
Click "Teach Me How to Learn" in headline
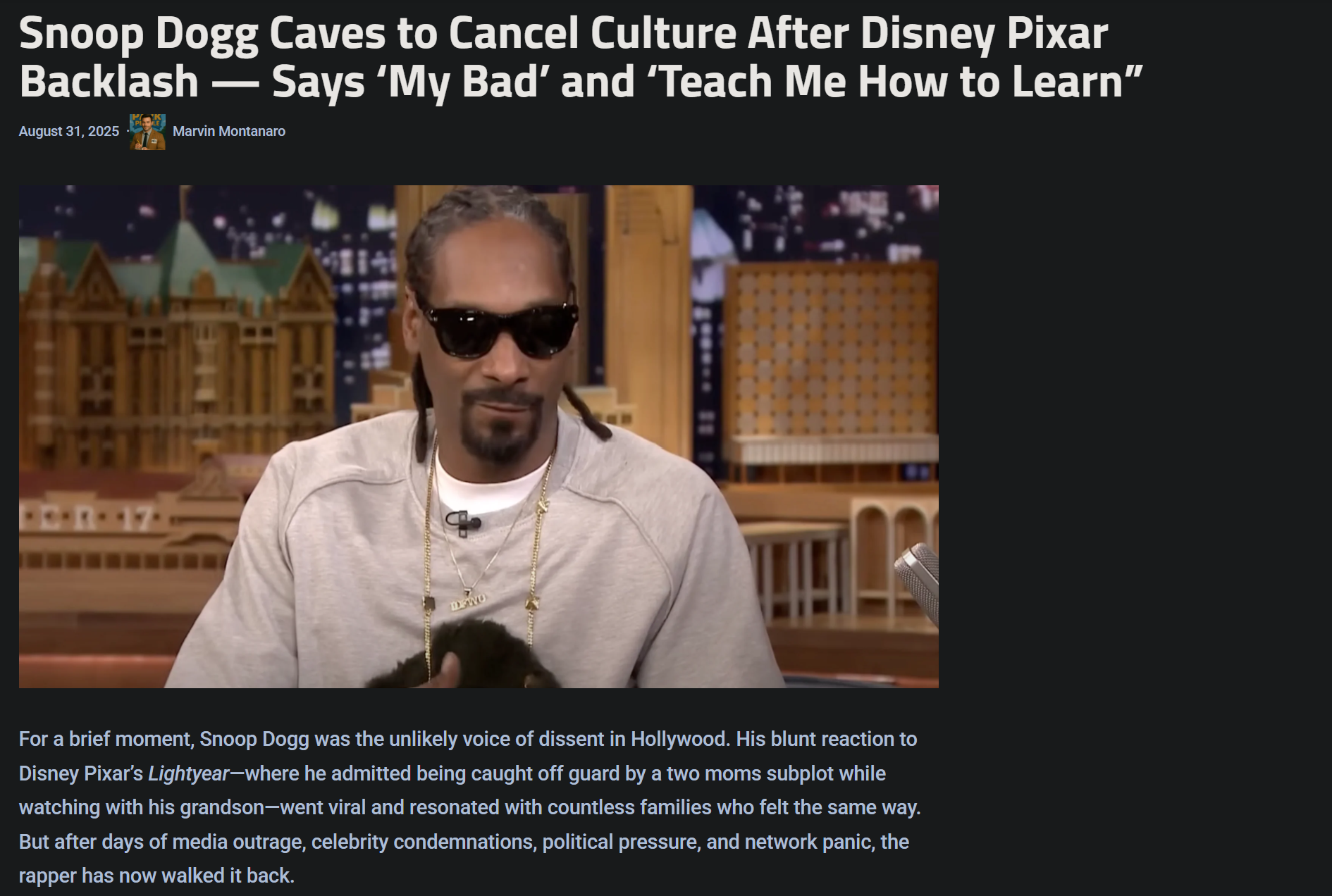[892, 82]
